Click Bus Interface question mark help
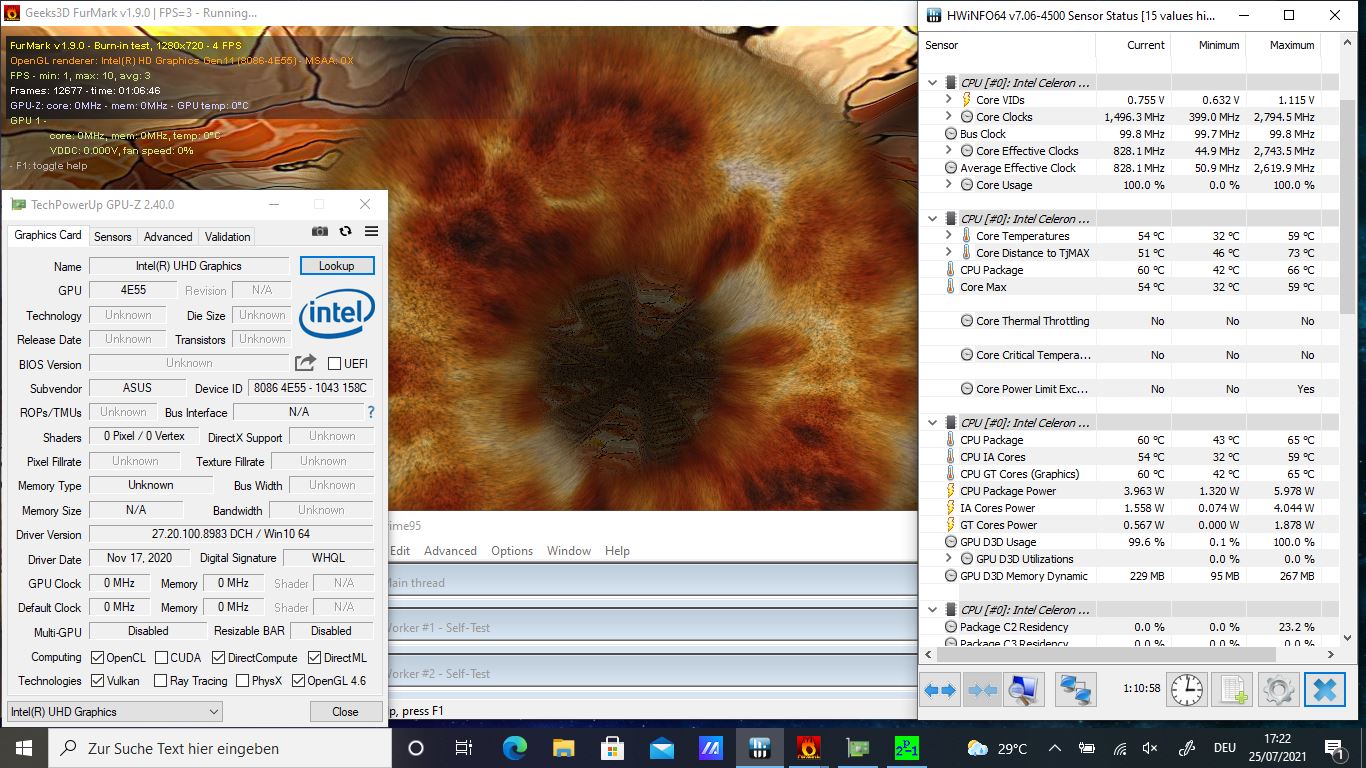Screen dimensions: 1366x768 [x=371, y=412]
